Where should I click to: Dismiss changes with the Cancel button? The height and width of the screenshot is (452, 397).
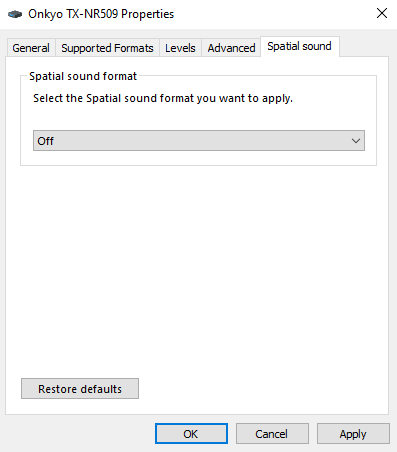[272, 434]
